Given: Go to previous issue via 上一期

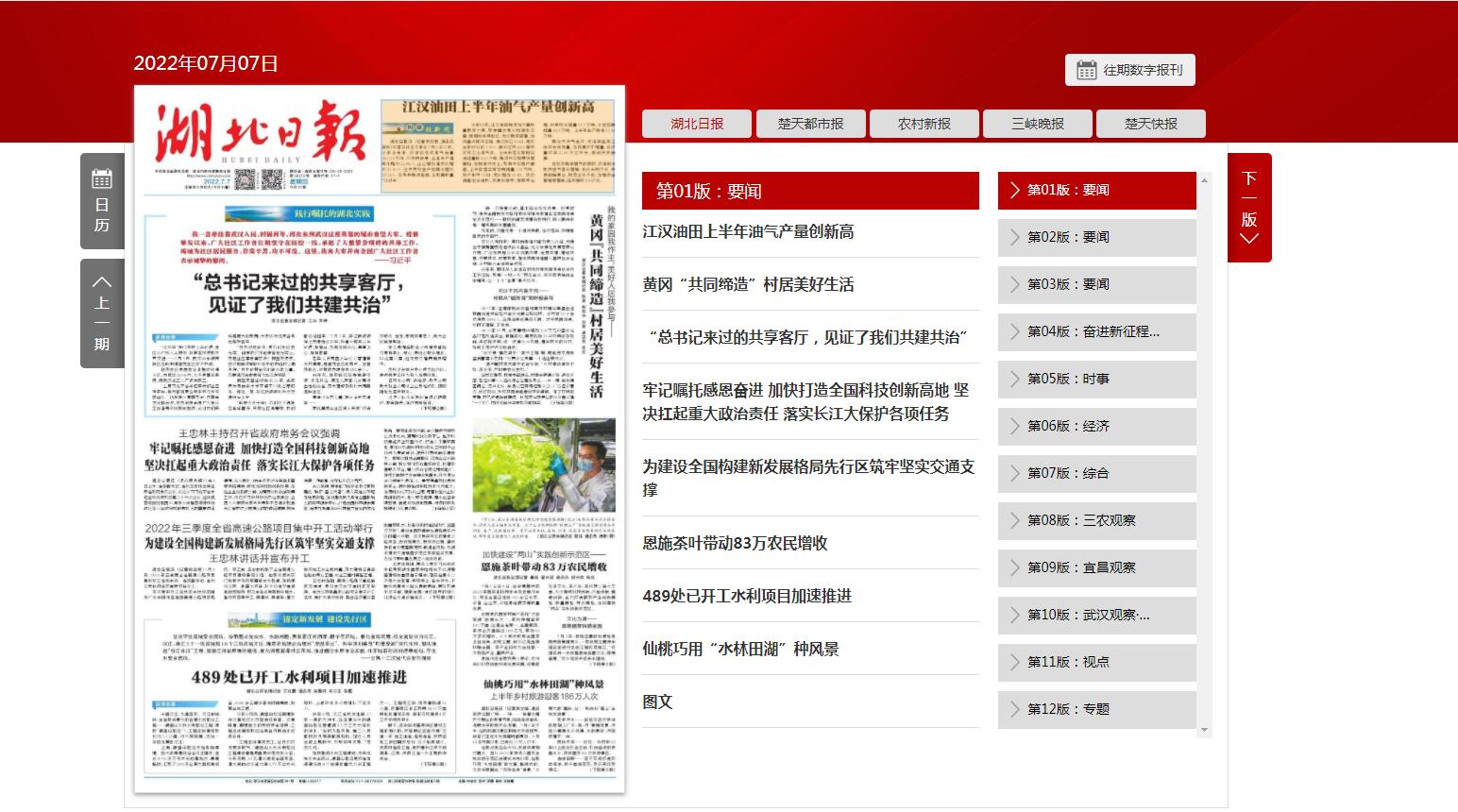Looking at the screenshot, I should pyautogui.click(x=102, y=313).
